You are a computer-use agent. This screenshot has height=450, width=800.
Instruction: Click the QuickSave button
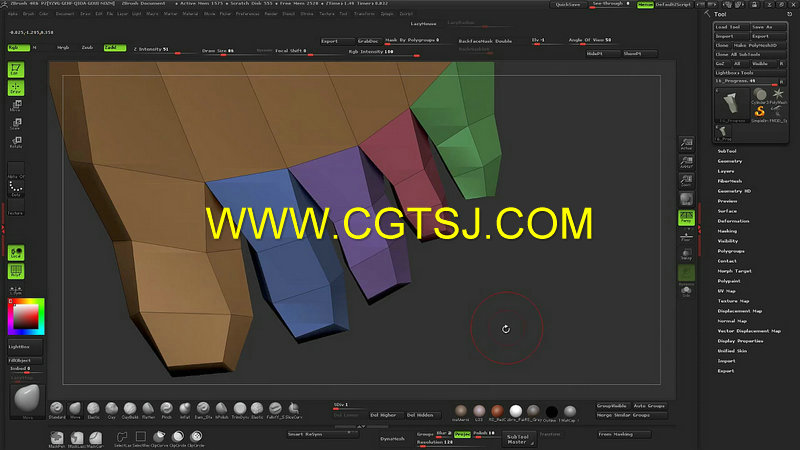(568, 4)
